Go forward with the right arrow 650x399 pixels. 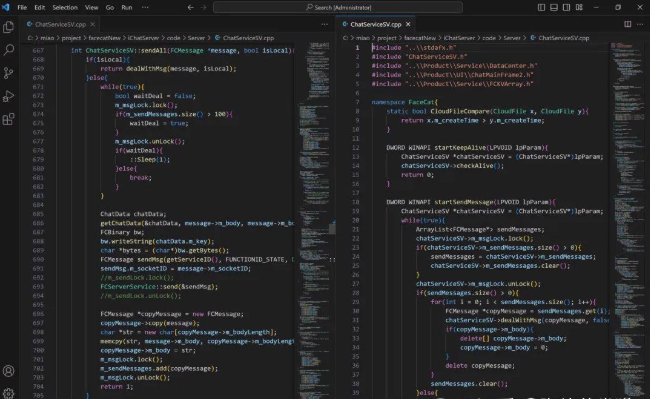[x=203, y=7]
